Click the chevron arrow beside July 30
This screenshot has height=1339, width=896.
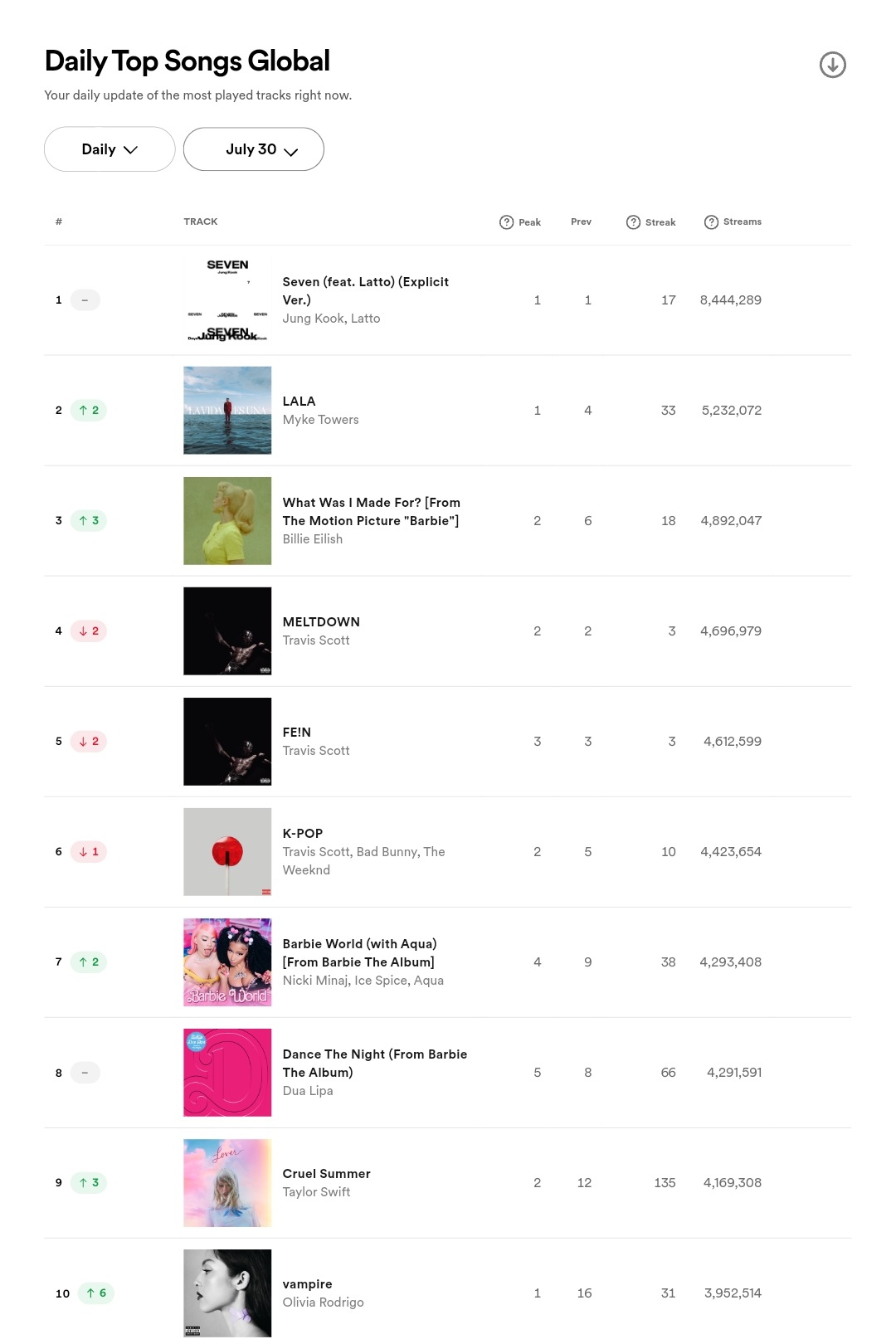click(290, 152)
